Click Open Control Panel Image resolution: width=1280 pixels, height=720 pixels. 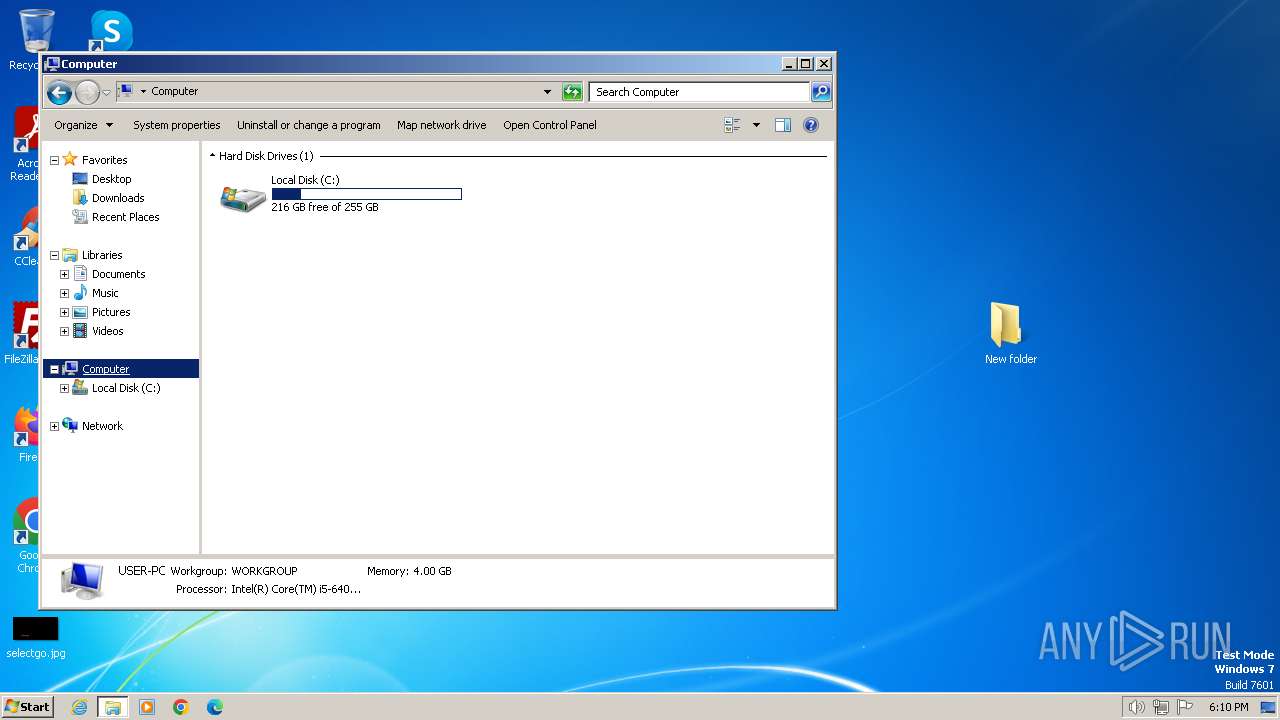(550, 125)
